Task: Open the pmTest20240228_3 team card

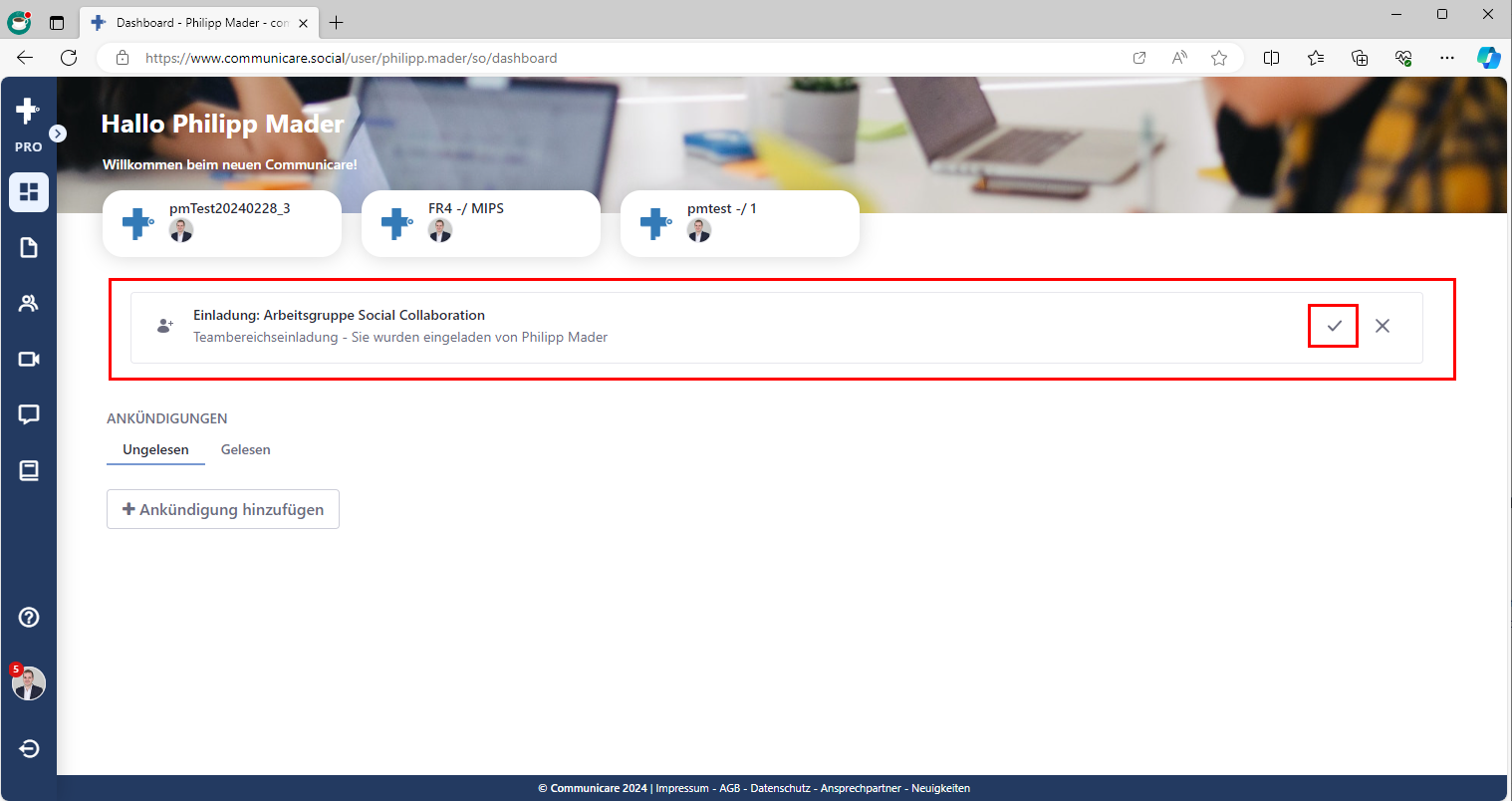Action: (x=222, y=223)
